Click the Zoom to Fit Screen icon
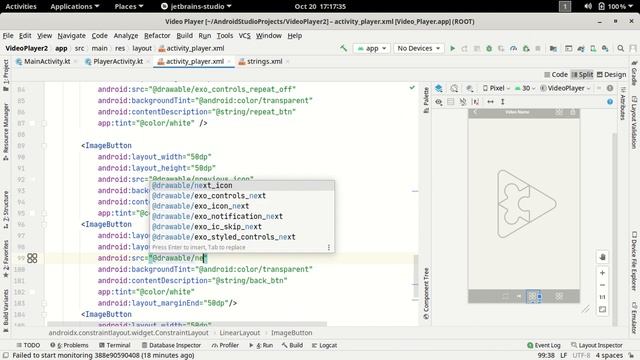 (x=602, y=310)
